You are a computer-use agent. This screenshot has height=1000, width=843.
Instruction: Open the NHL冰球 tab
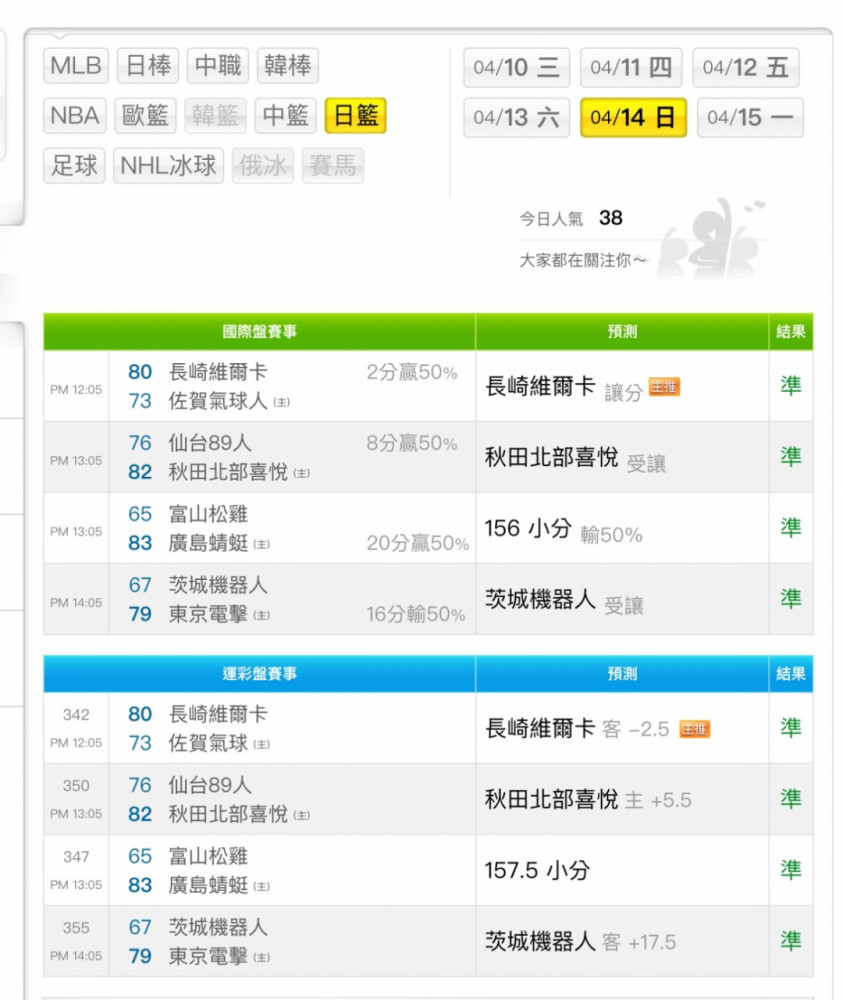tap(168, 166)
